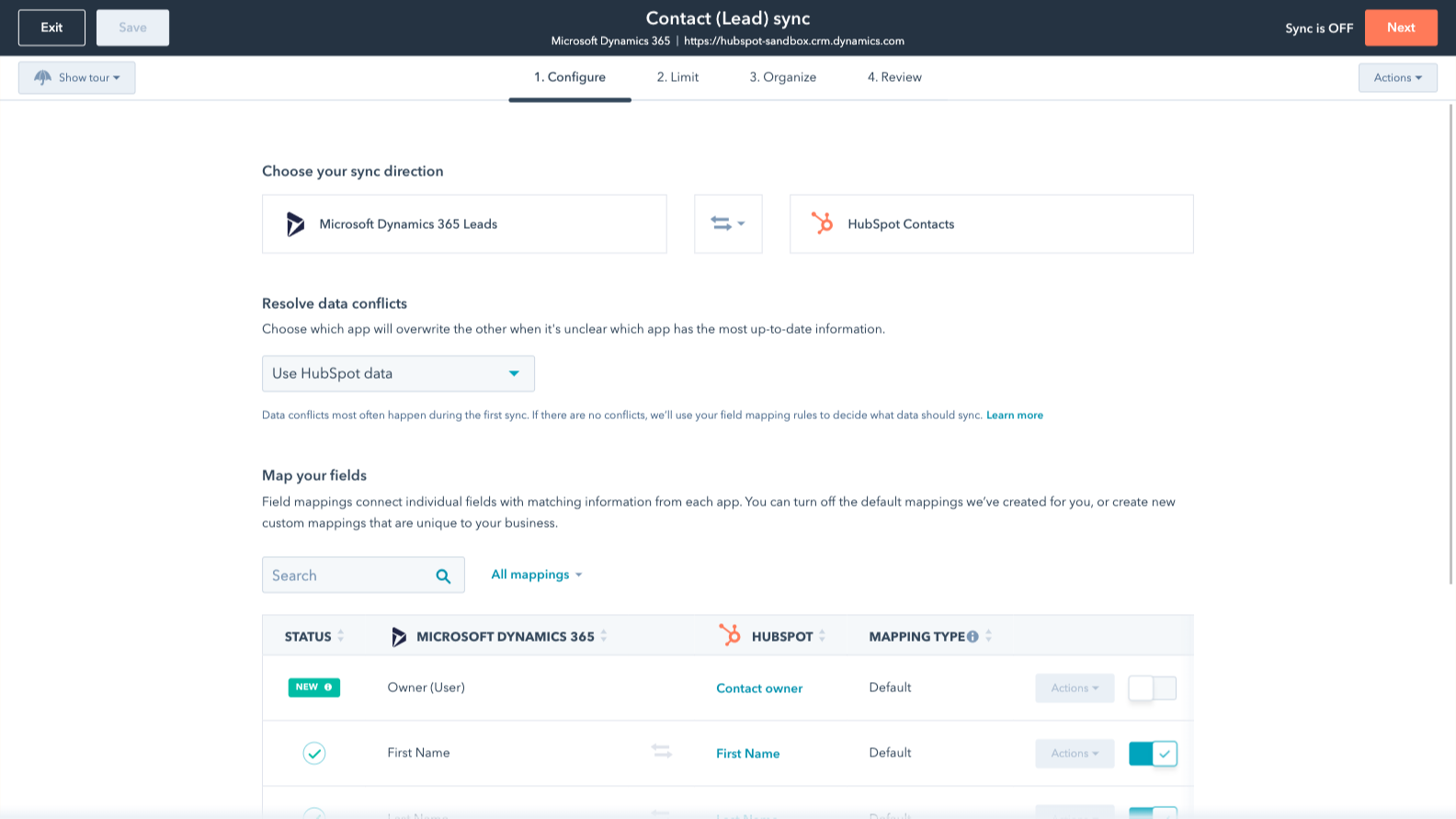This screenshot has width=1456, height=819.
Task: Click the orange Next button
Action: coord(1401,28)
